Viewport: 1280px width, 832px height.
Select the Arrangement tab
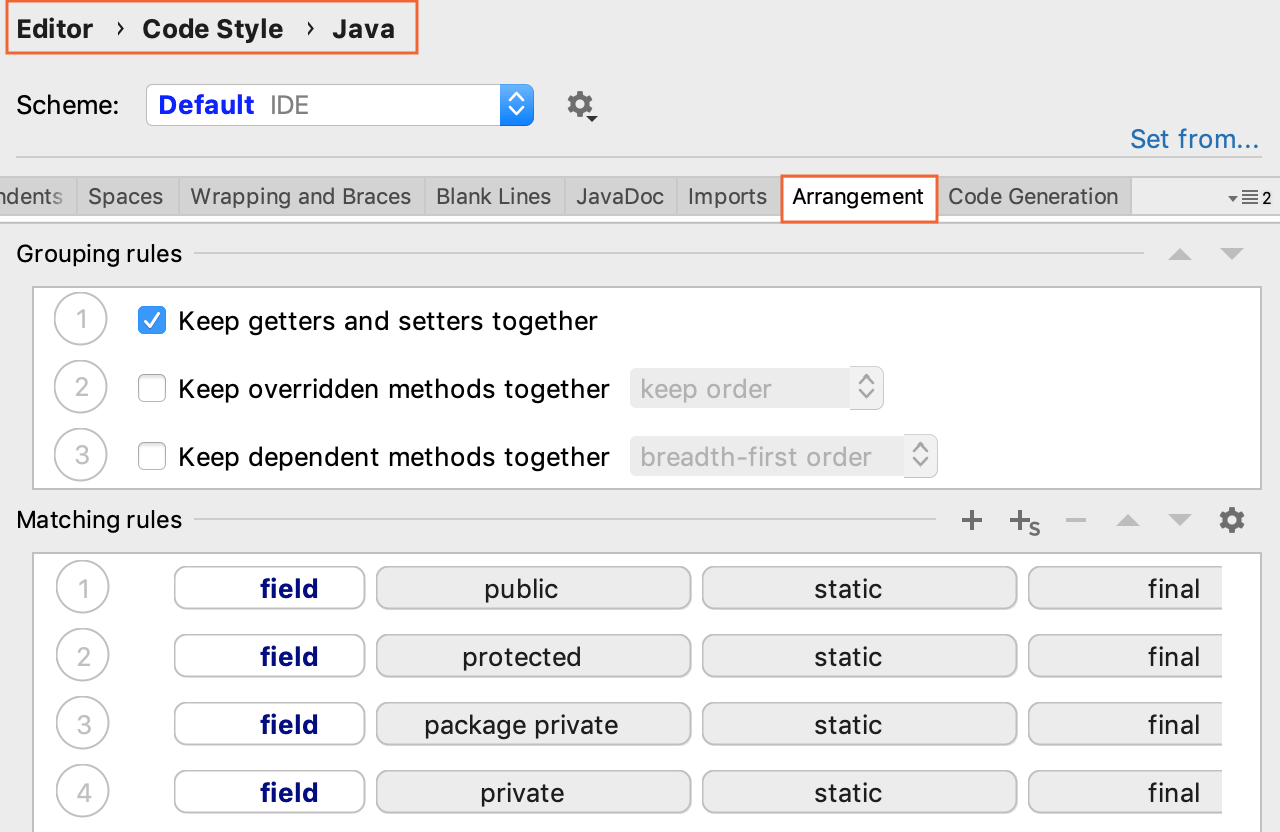pos(859,197)
